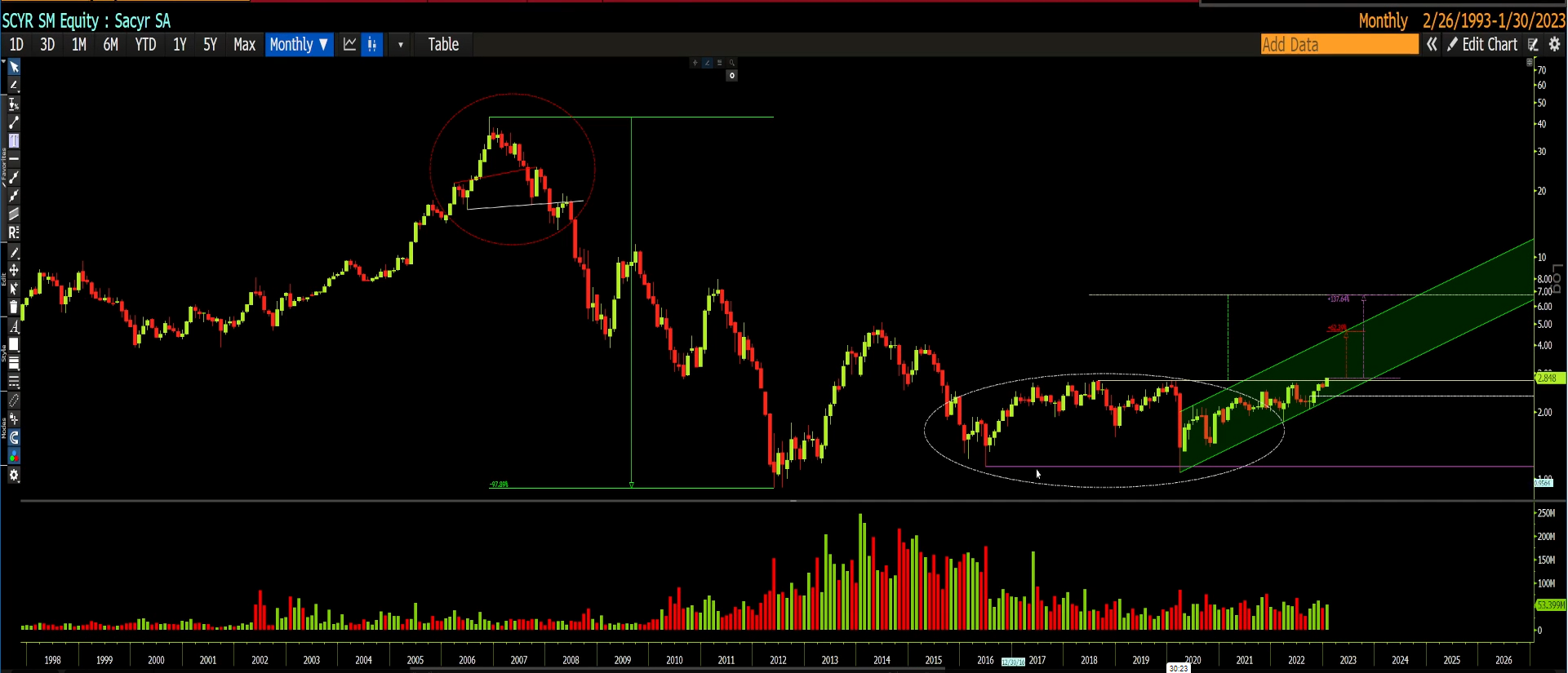Viewport: 1568px width, 673px height.
Task: Expand the chart type options arrow
Action: [x=400, y=45]
